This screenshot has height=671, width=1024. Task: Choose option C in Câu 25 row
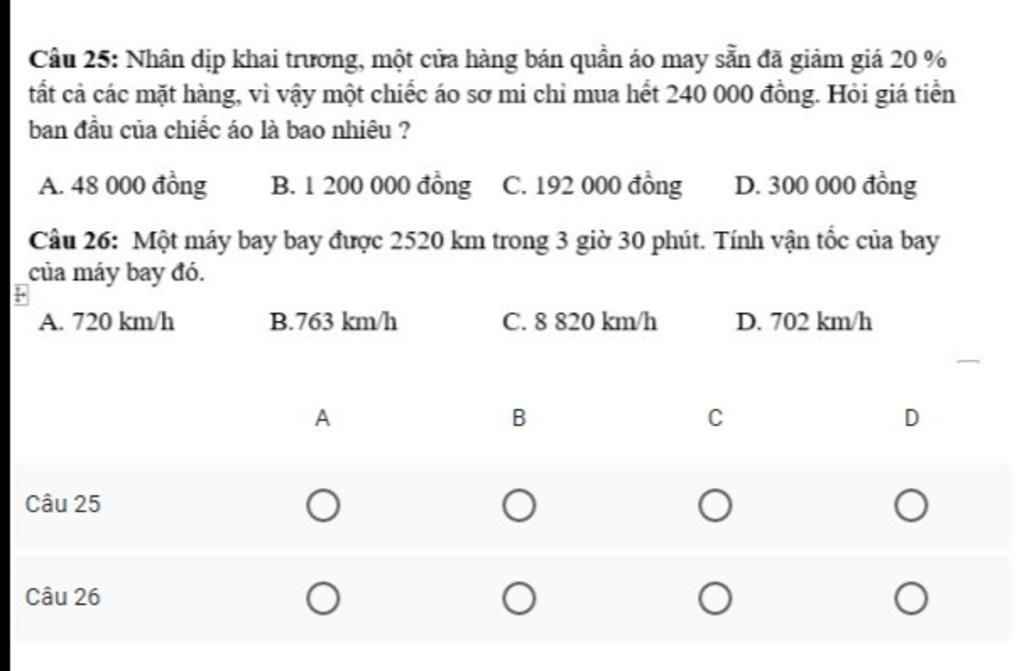point(714,506)
